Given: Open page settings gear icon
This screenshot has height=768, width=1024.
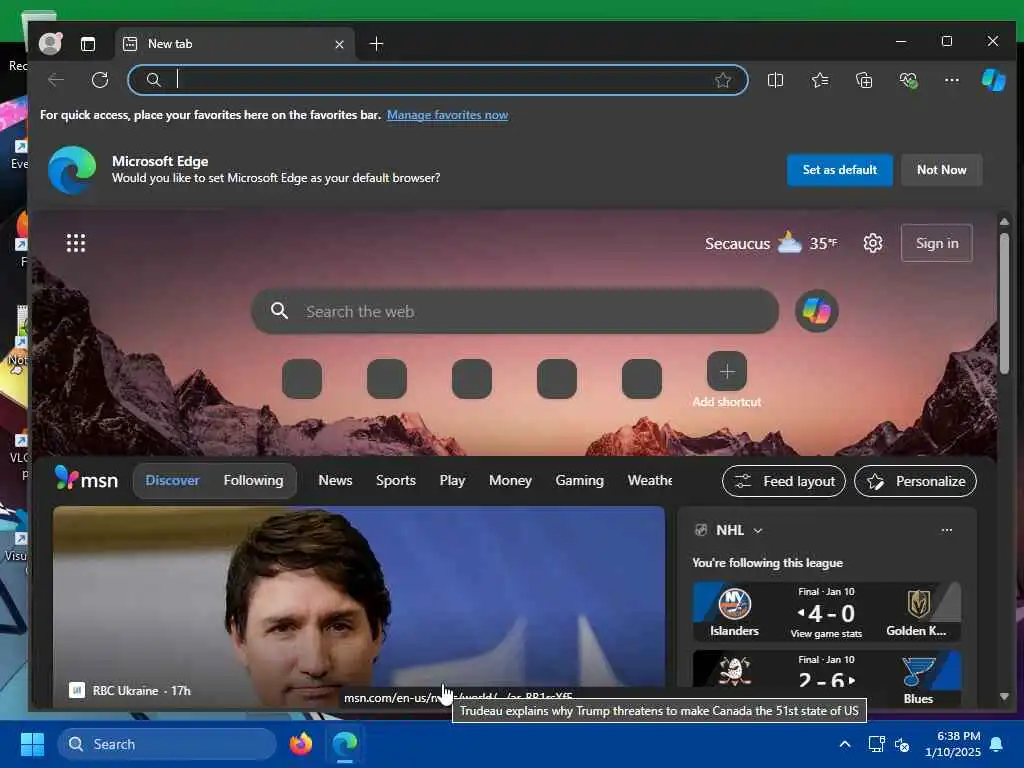Looking at the screenshot, I should (x=872, y=243).
